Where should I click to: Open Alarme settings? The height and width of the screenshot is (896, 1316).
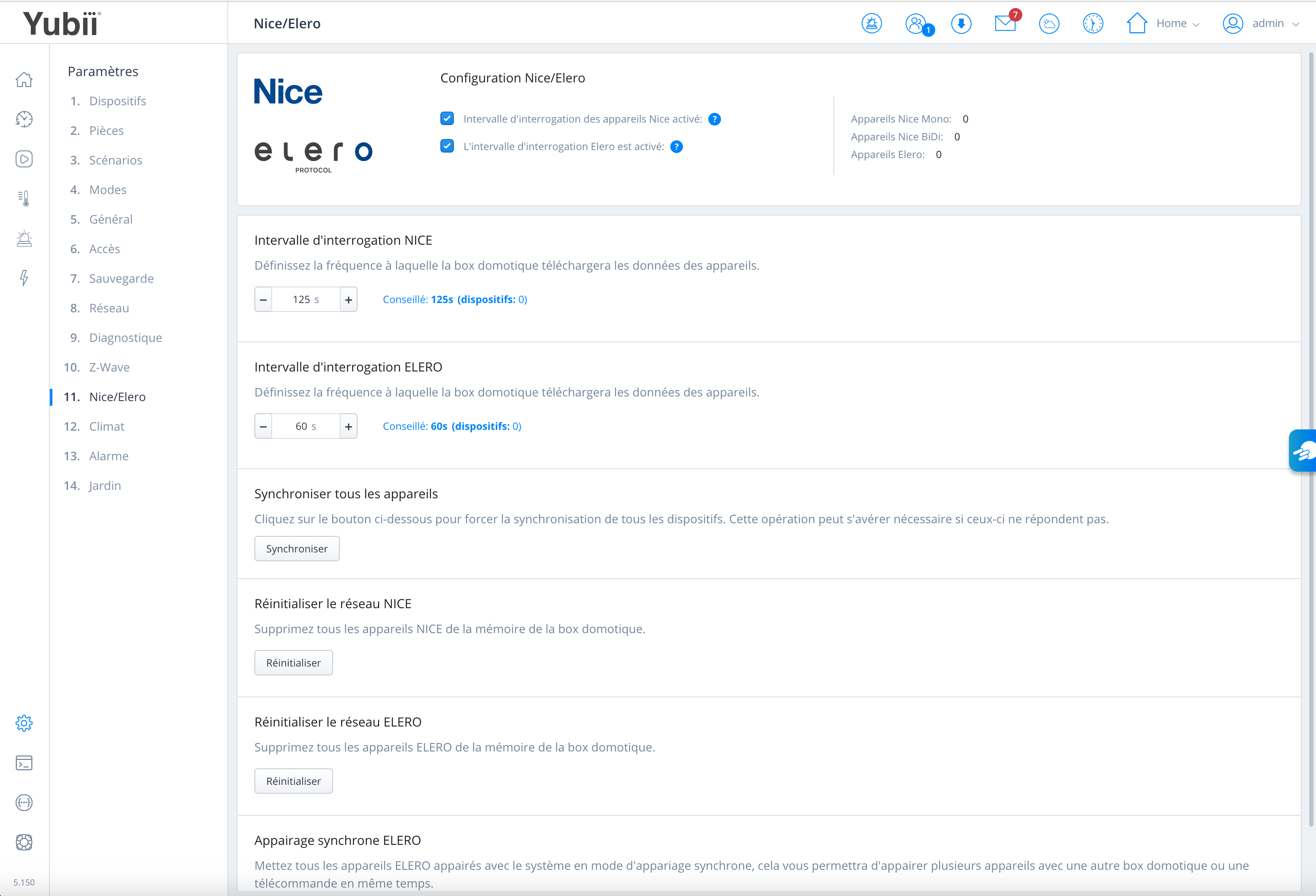109,456
